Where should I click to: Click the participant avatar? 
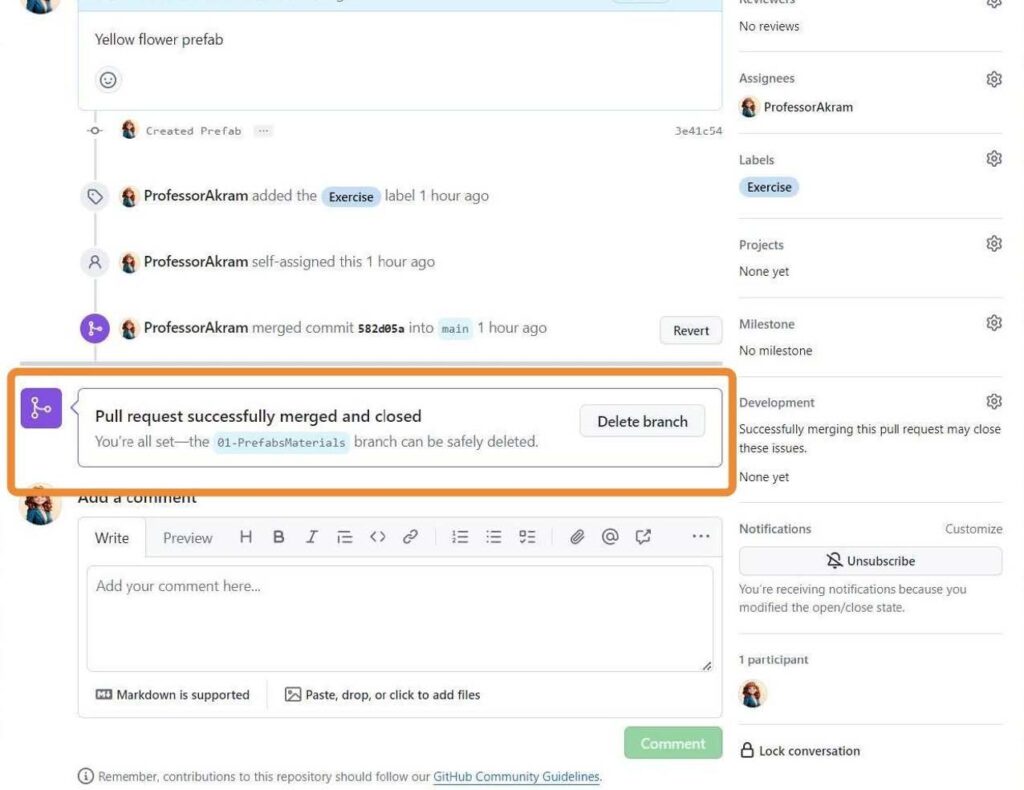pos(752,693)
